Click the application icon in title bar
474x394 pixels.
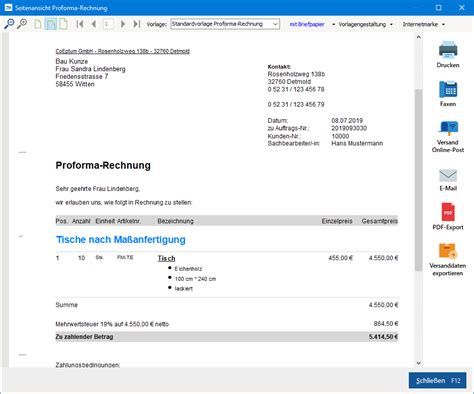[8, 8]
